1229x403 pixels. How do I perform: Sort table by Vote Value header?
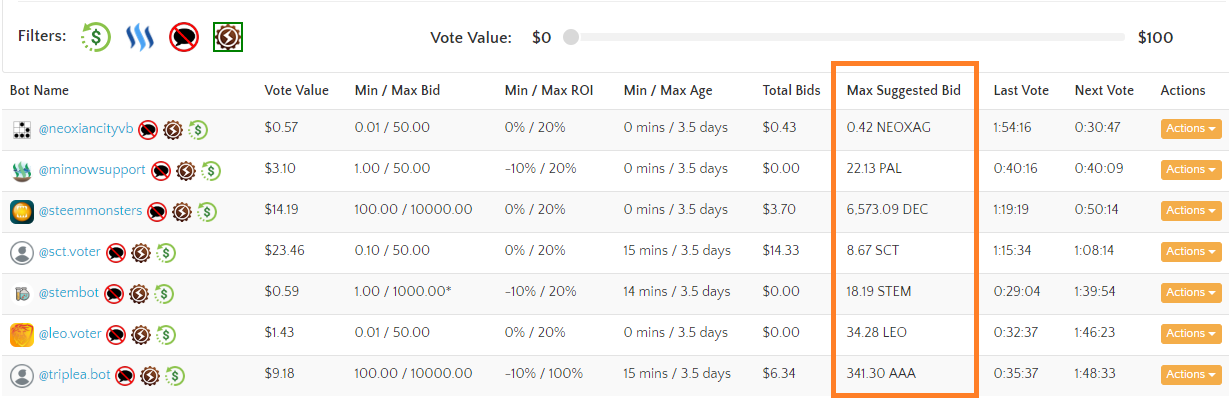[296, 90]
